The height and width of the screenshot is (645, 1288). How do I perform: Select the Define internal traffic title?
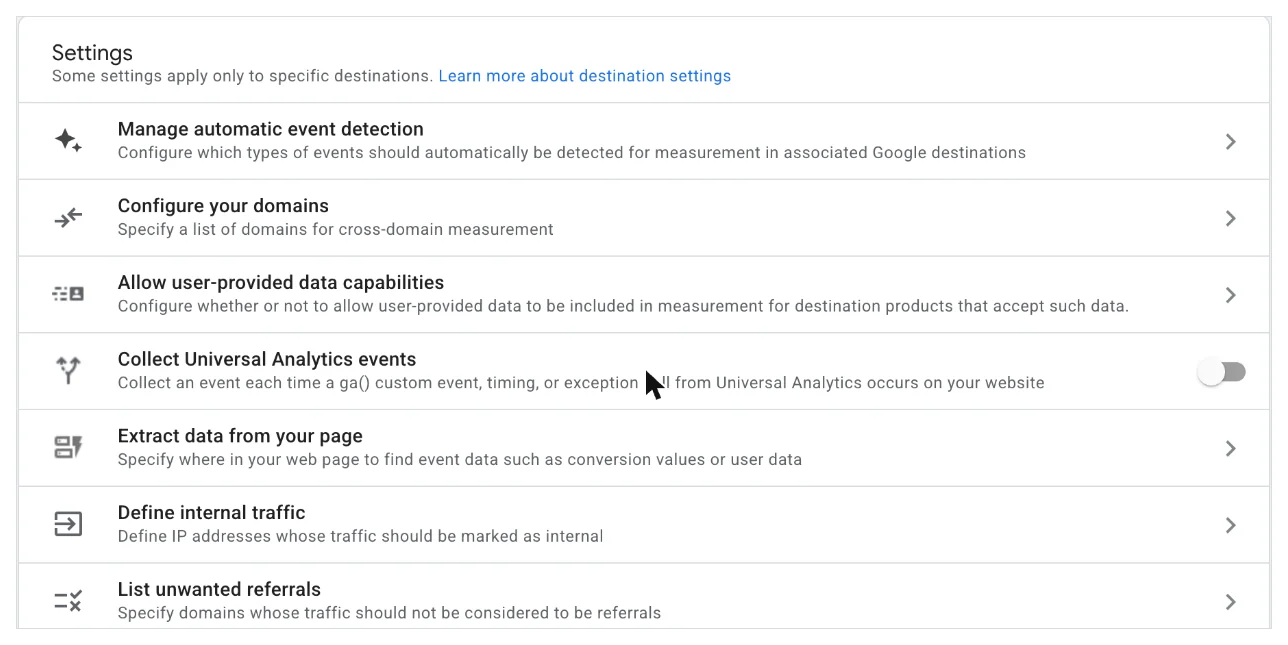point(212,512)
